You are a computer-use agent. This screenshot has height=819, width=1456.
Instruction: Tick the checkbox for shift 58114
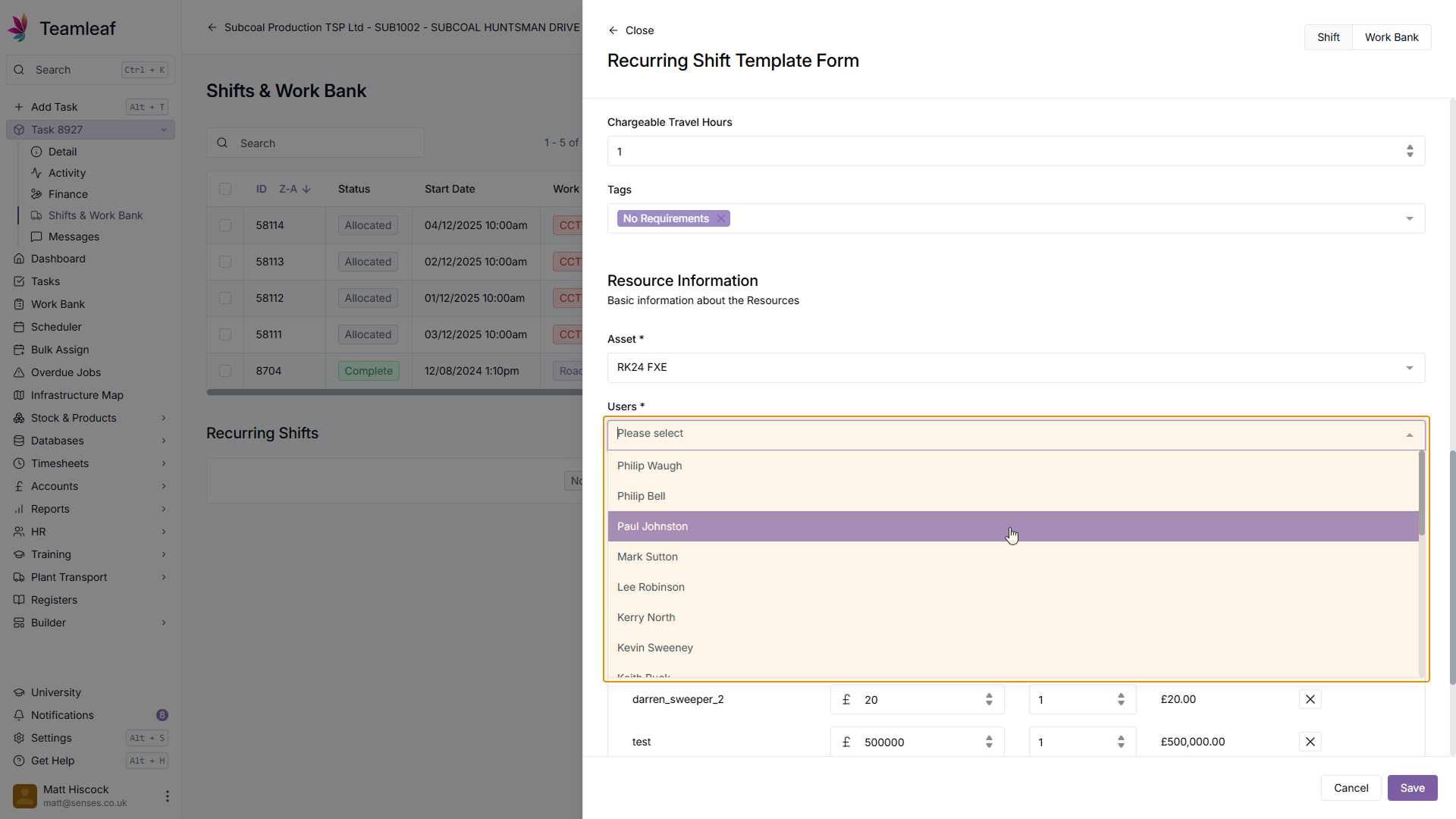click(x=225, y=225)
